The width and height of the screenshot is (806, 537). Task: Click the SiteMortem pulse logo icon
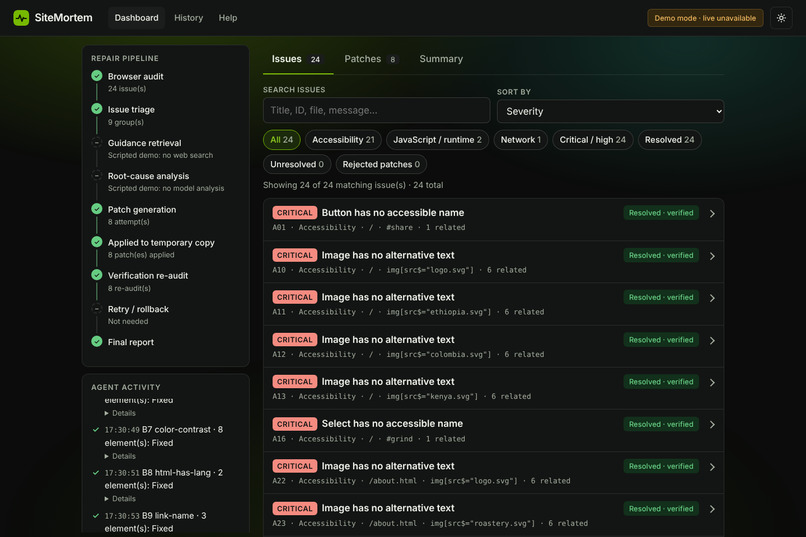(x=21, y=18)
